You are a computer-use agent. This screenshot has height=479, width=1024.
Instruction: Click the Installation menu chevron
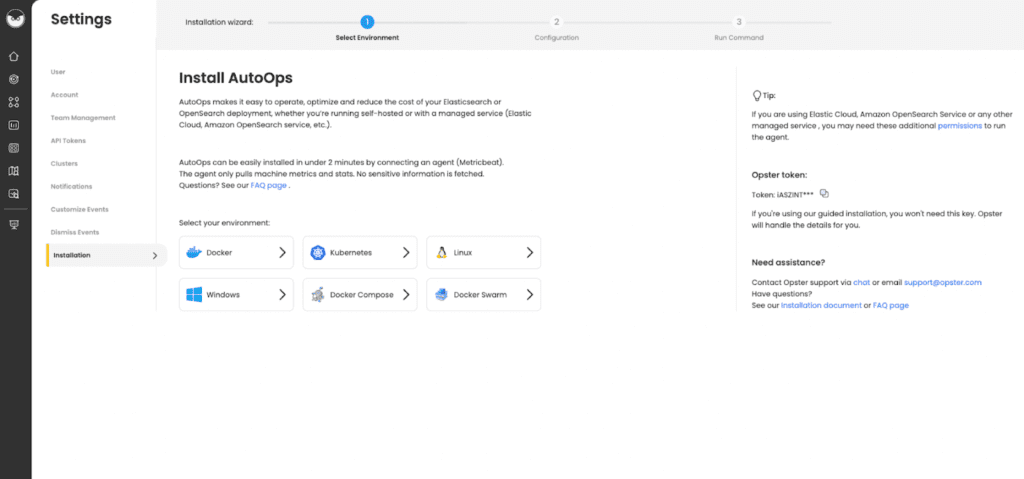coord(155,256)
